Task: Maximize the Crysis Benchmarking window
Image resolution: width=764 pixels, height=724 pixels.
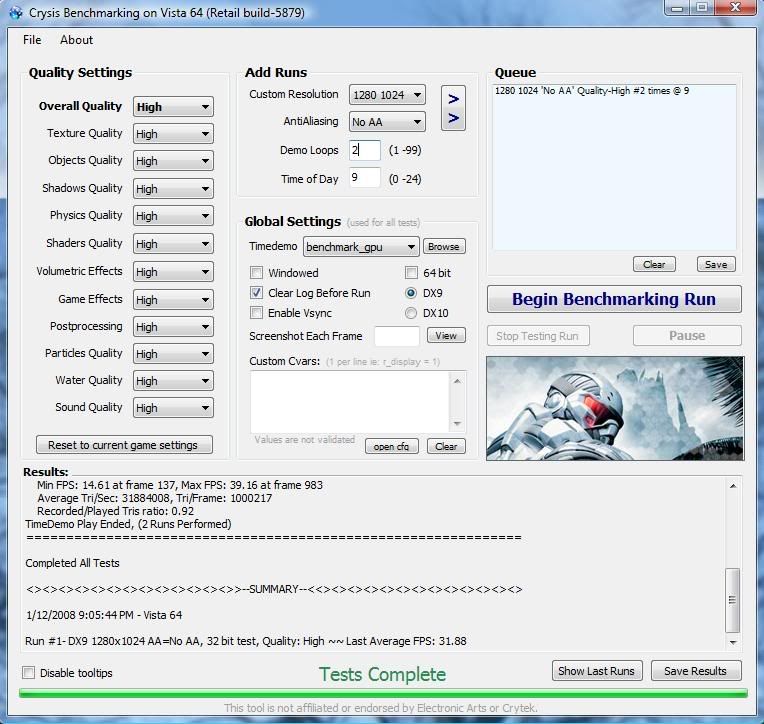Action: 702,7
